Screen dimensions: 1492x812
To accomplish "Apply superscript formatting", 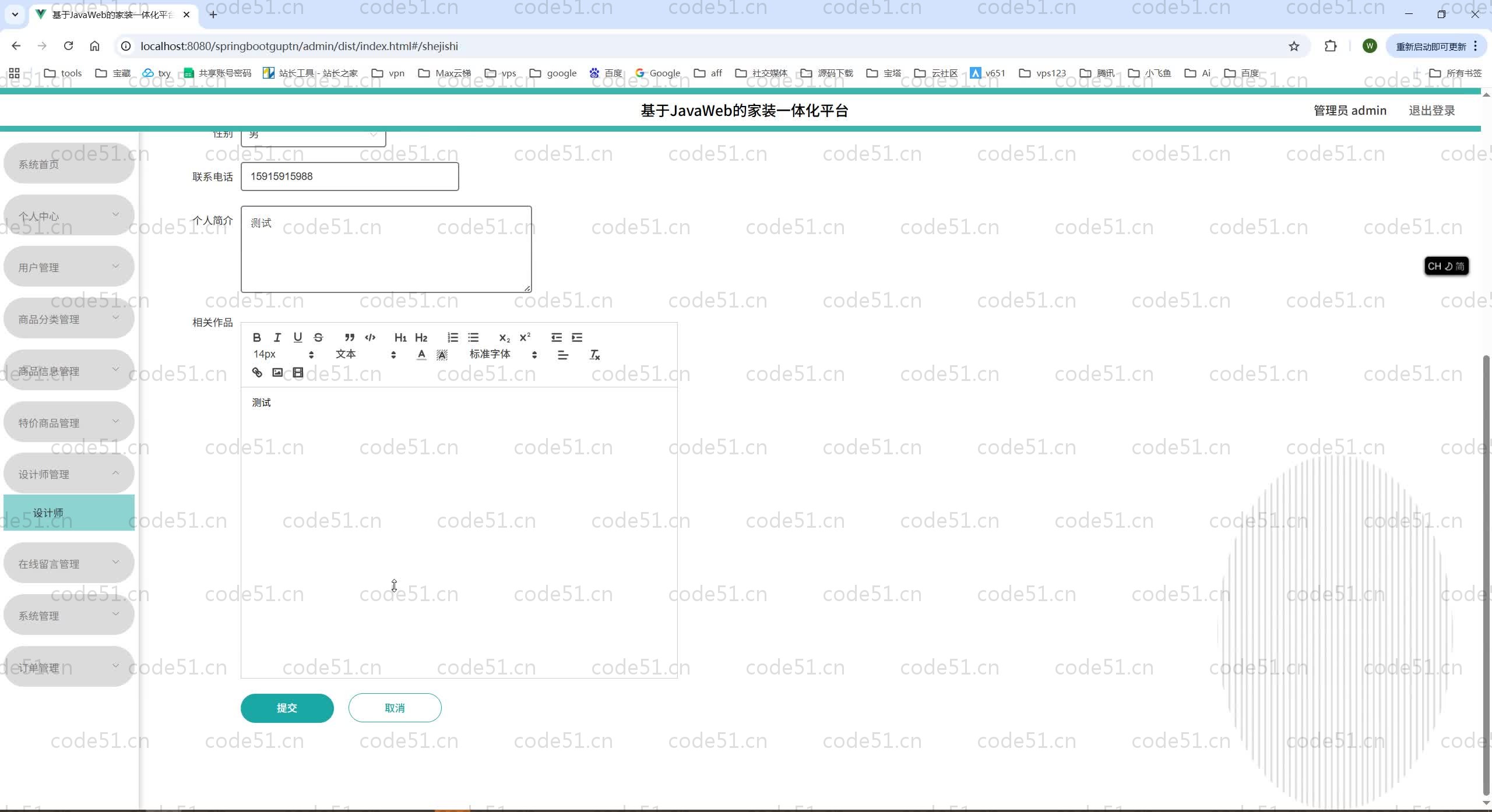I will tap(525, 337).
